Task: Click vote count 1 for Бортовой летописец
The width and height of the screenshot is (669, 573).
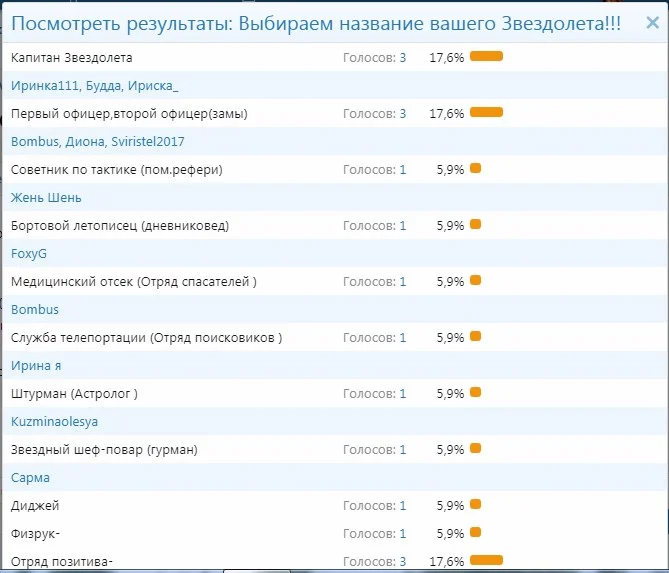Action: pos(403,226)
